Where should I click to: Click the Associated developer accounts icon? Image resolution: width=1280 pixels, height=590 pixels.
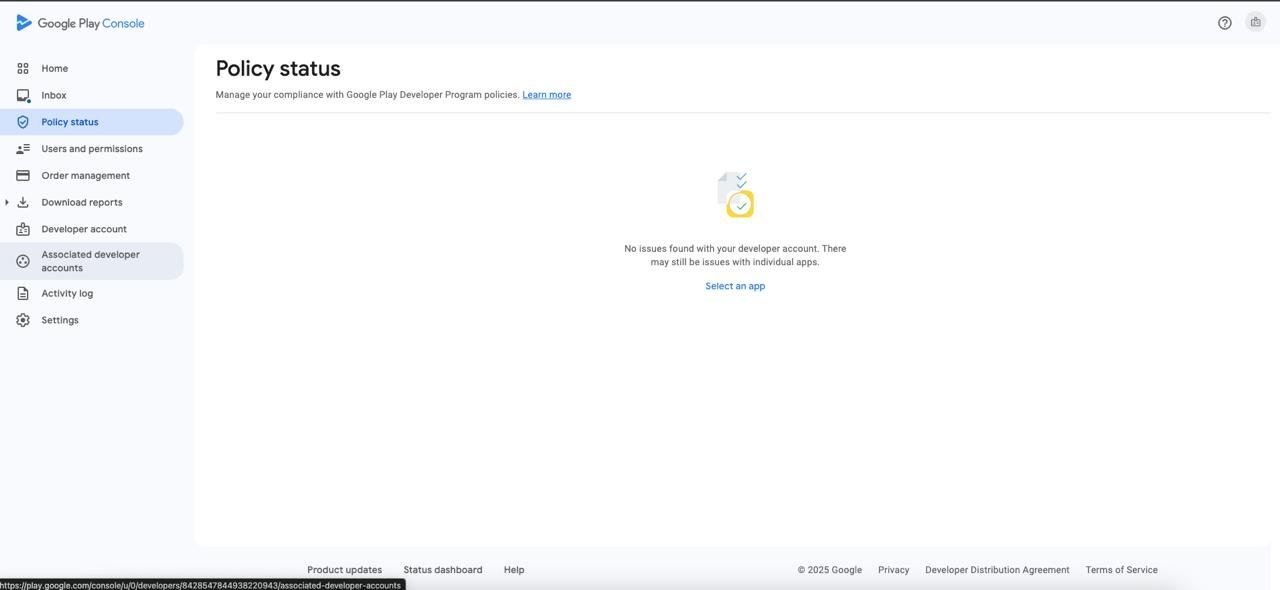click(23, 261)
